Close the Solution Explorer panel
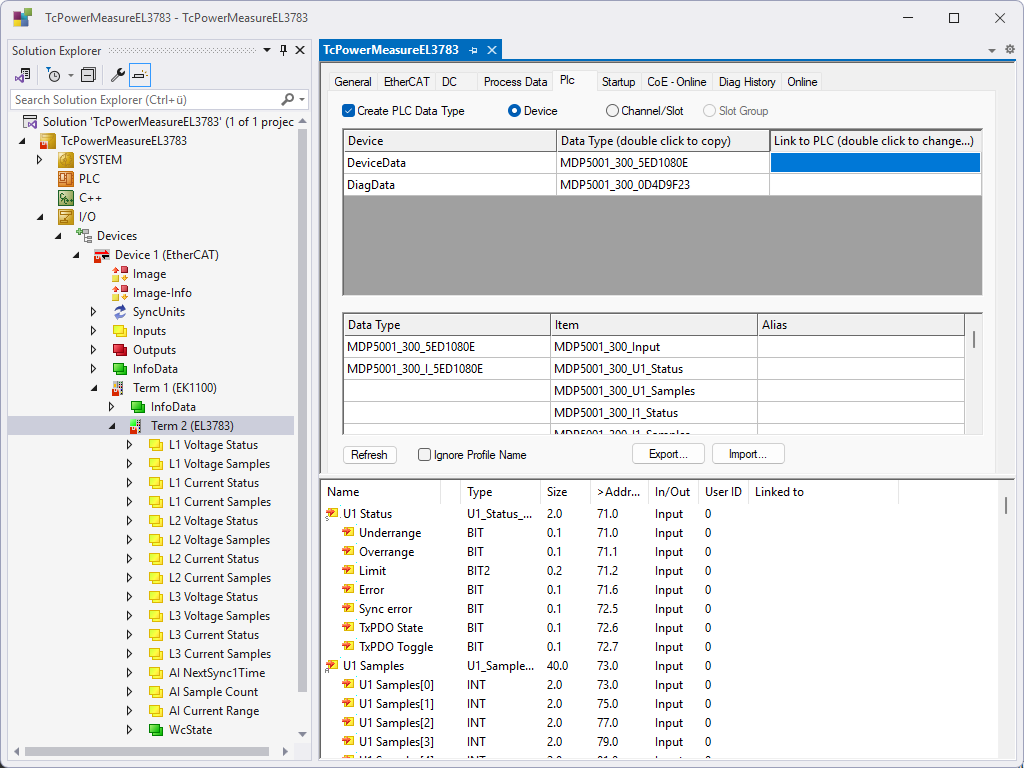 [x=300, y=50]
